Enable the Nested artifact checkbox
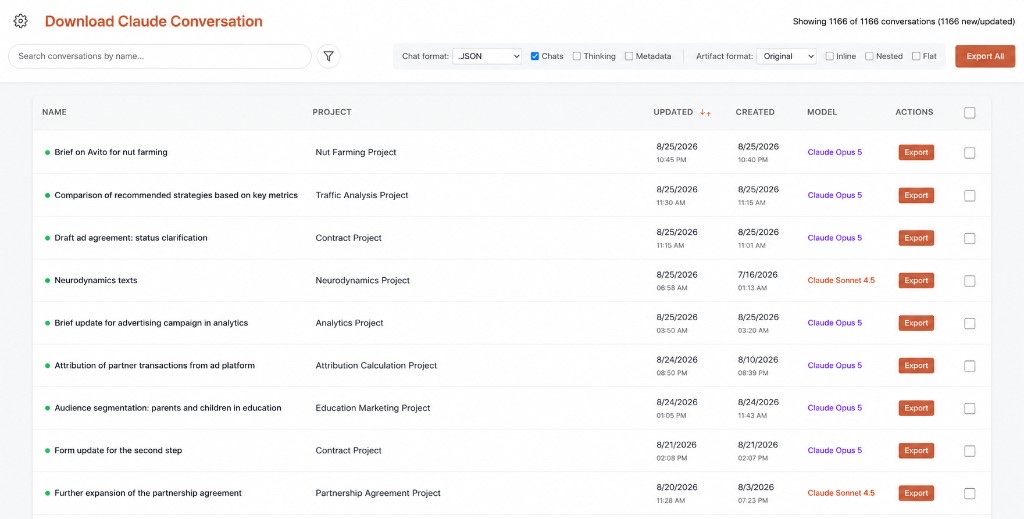 coord(869,56)
